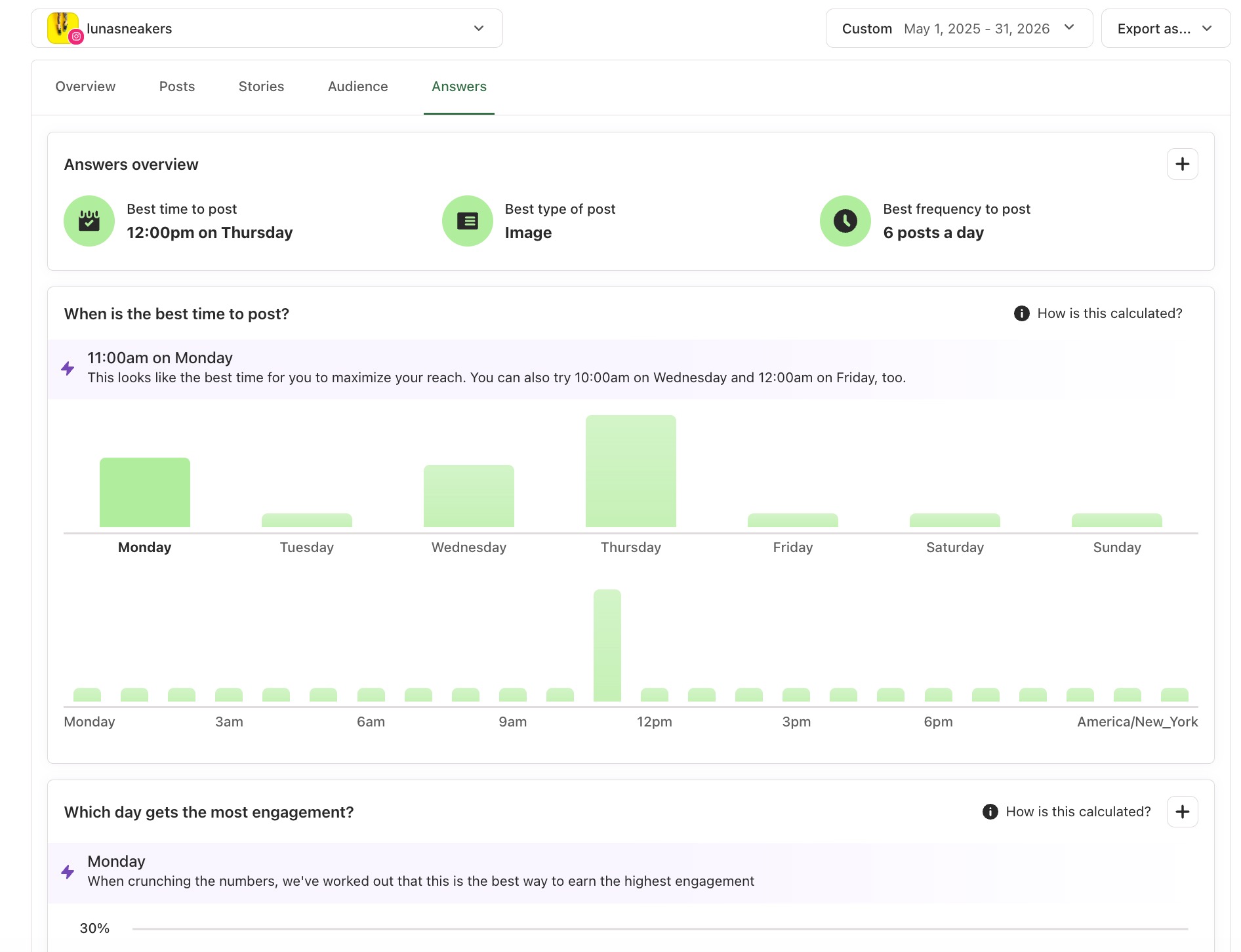Click the 'America/New_York' timezone label
1241x952 pixels.
click(x=1137, y=722)
